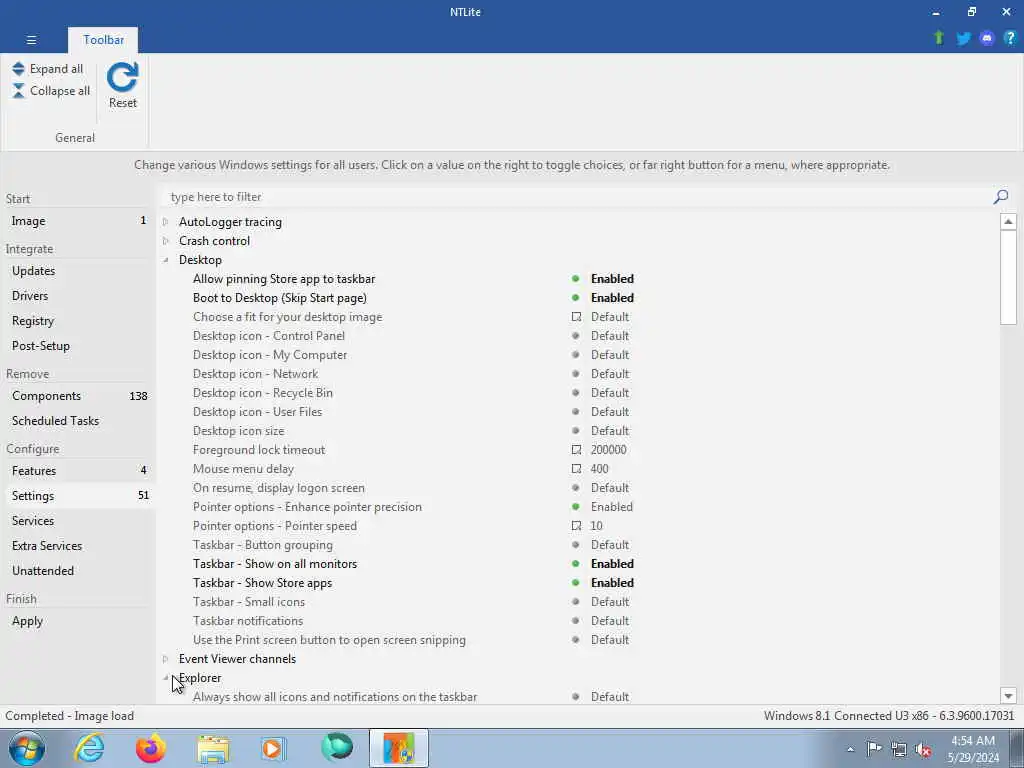Open edit box for Foreground lock timeout

point(576,450)
